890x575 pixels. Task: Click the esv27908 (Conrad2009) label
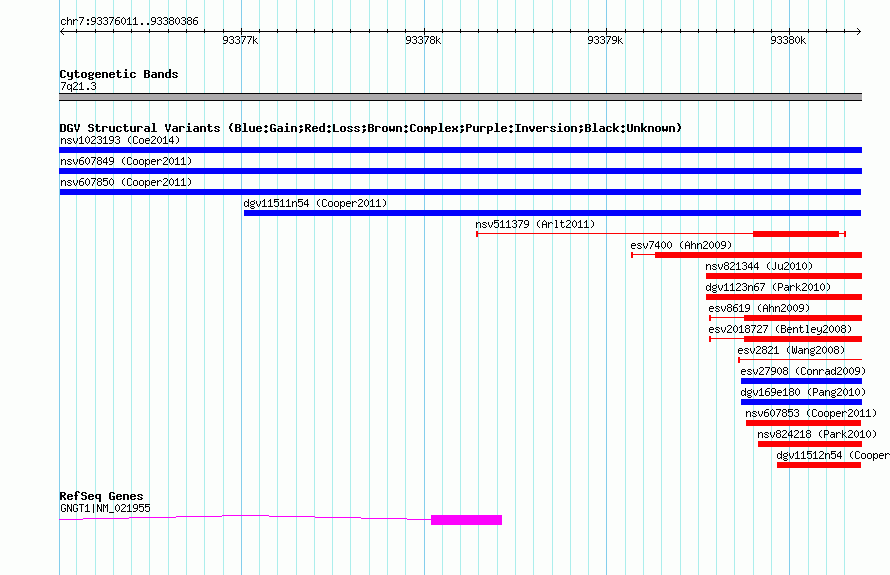[803, 371]
